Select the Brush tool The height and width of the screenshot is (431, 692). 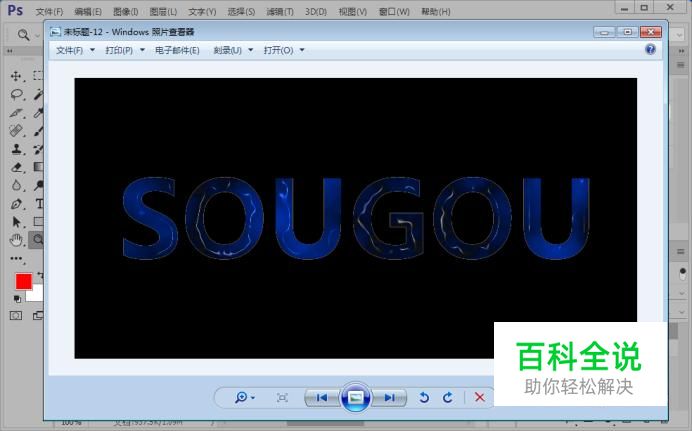tap(38, 131)
